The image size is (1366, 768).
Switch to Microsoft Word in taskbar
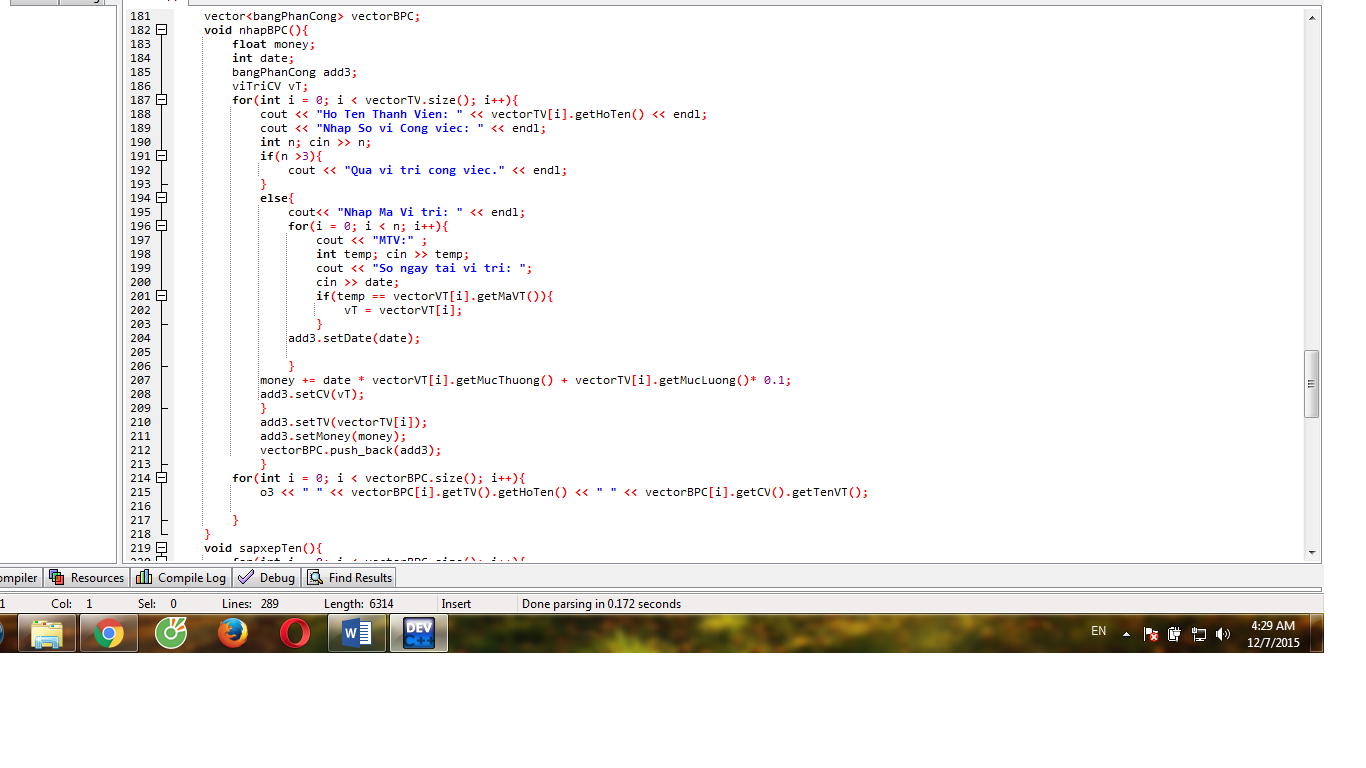click(357, 633)
